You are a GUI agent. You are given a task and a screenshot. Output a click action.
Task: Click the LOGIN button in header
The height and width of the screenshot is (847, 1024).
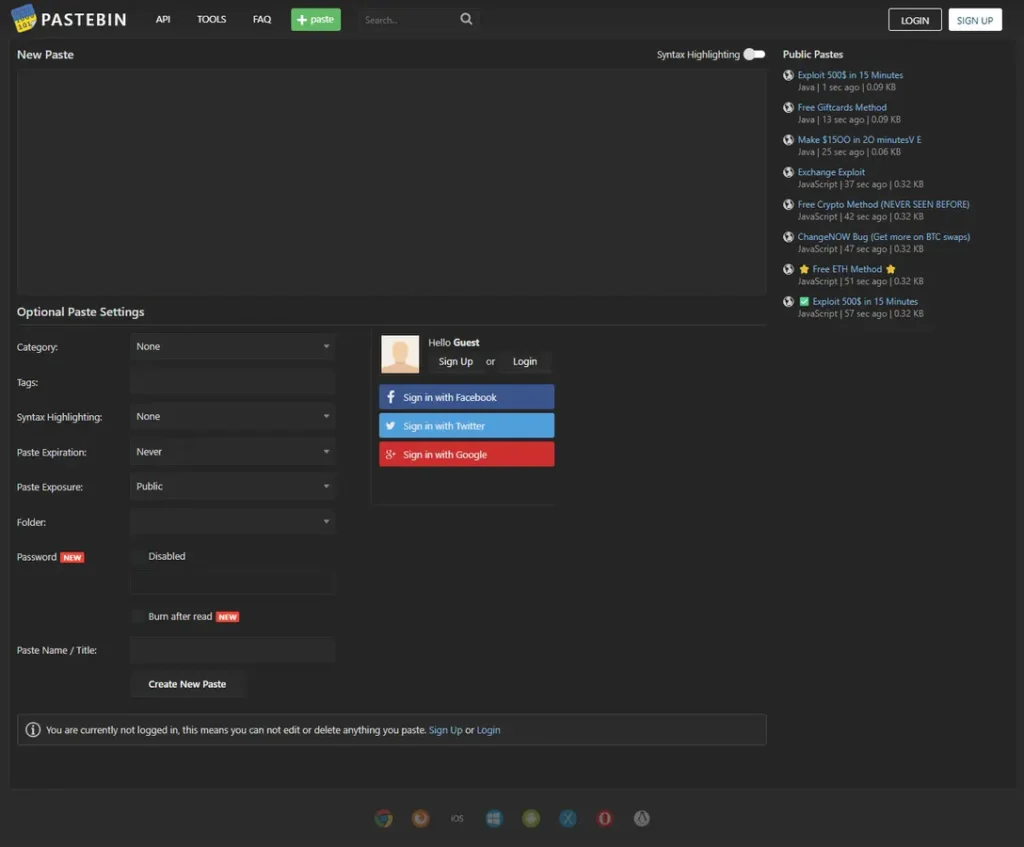point(914,20)
